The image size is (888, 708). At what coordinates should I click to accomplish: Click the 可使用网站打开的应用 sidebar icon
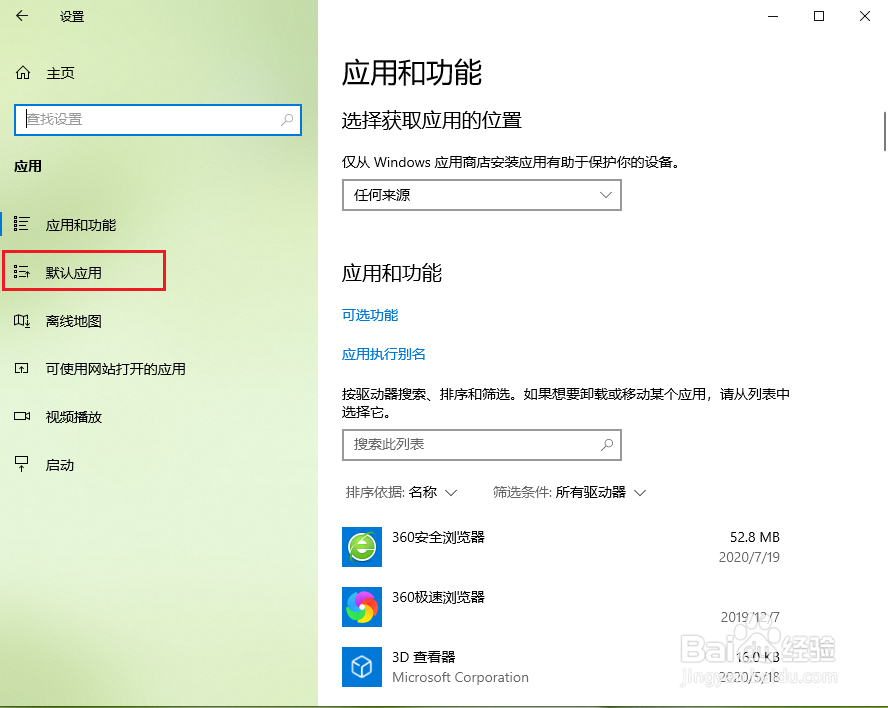[x=22, y=368]
